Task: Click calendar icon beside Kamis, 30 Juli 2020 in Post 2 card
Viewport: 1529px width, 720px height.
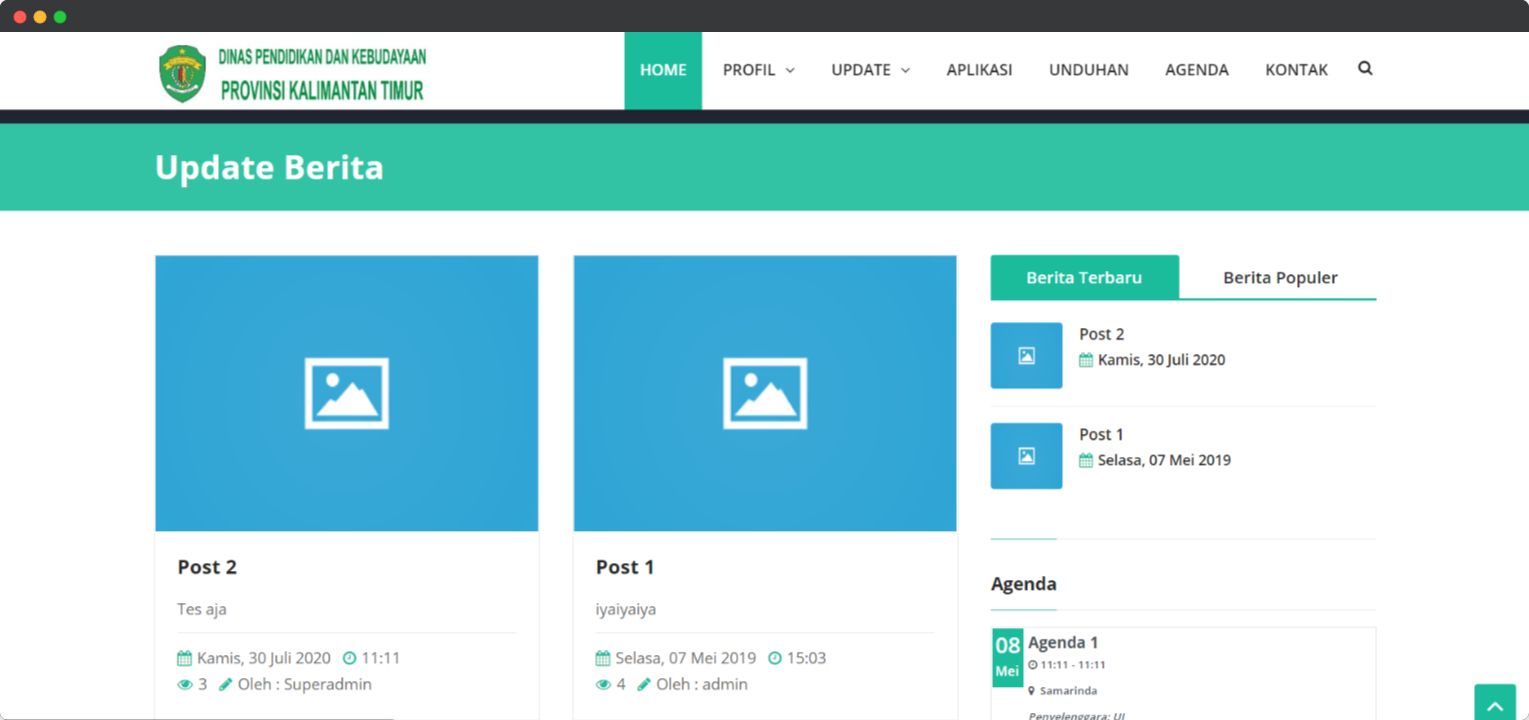Action: click(184, 658)
